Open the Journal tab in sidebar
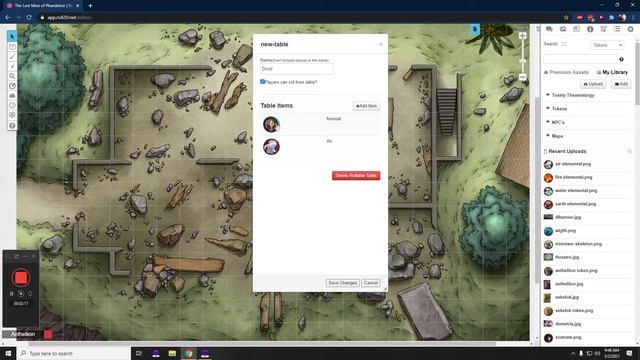 click(576, 29)
